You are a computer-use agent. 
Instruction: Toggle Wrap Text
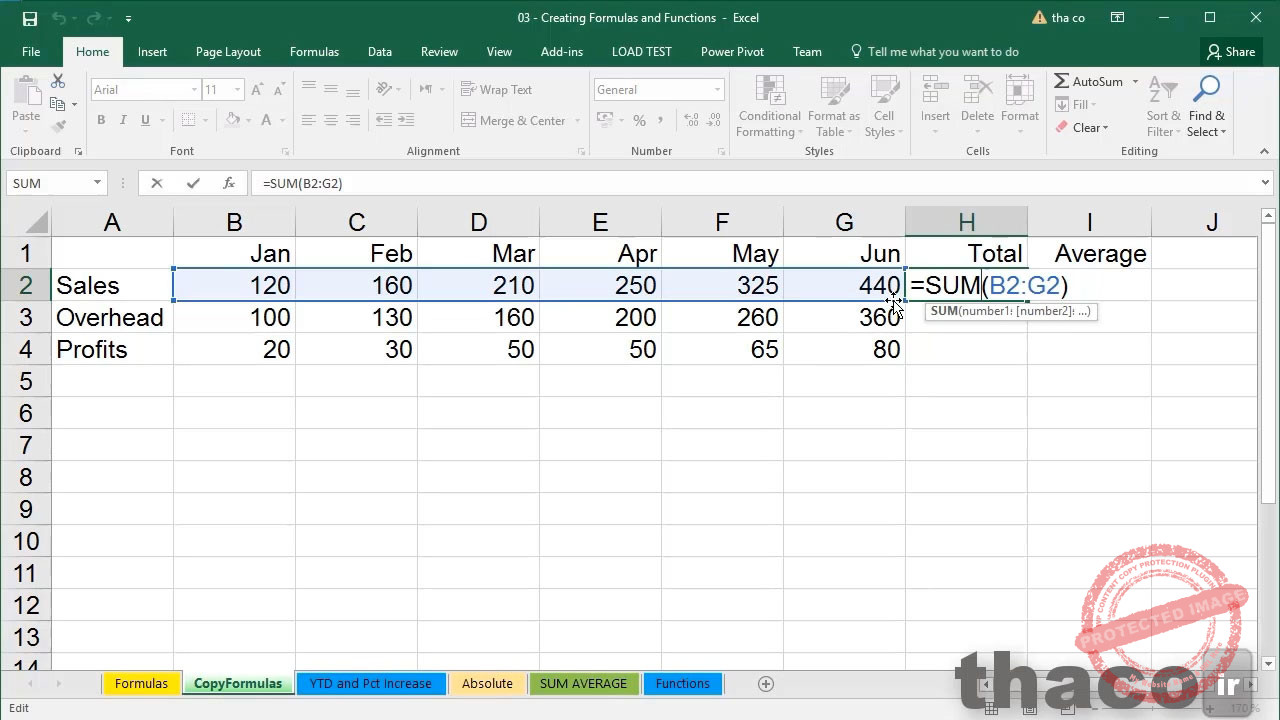click(496, 90)
